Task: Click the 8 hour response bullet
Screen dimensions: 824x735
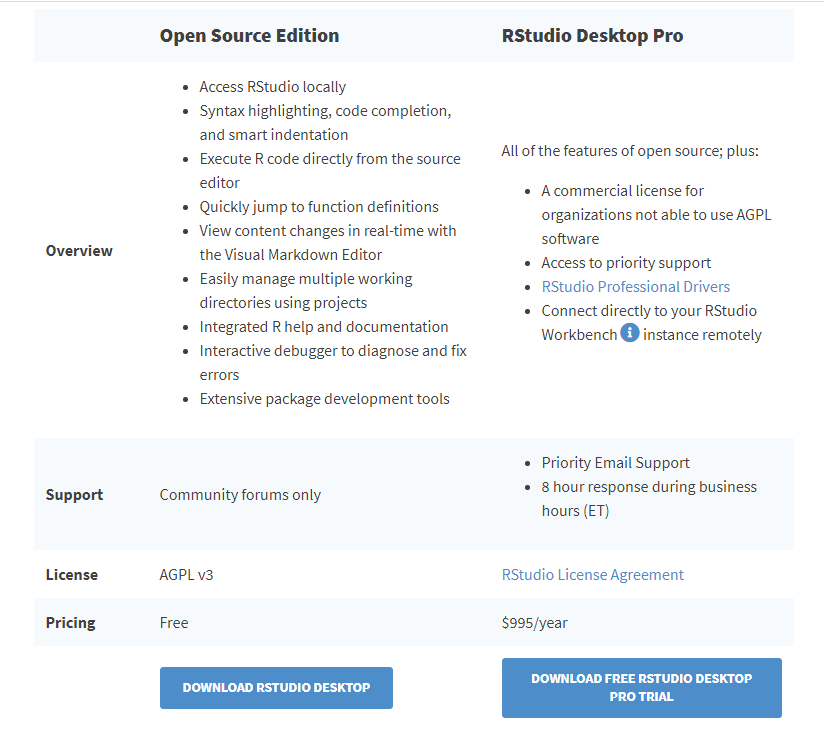Action: 649,499
